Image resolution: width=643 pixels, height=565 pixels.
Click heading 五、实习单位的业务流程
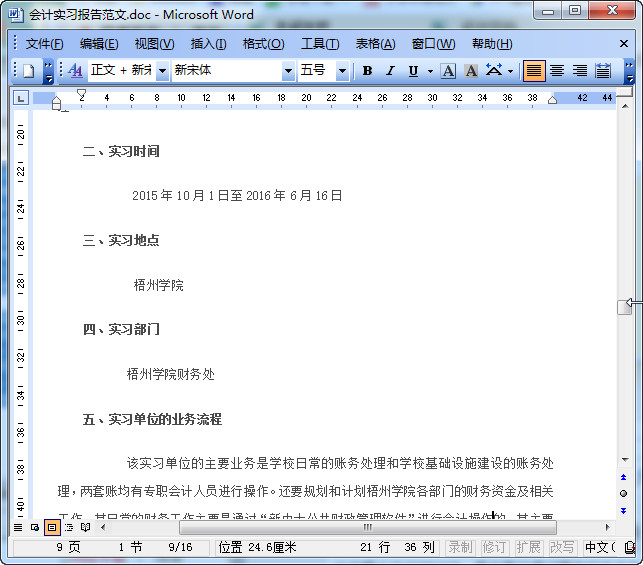click(153, 419)
